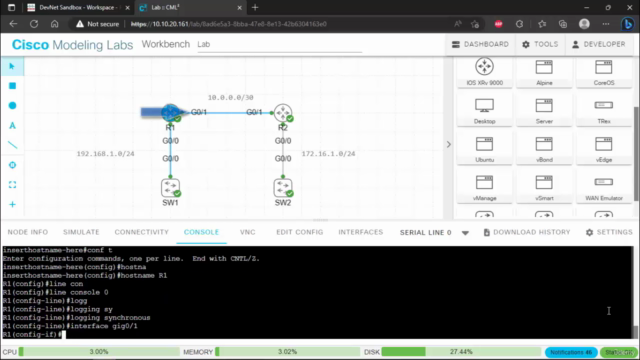The width and height of the screenshot is (640, 360).
Task: Click the 172.16.1.0/24 network label
Action: [328, 153]
